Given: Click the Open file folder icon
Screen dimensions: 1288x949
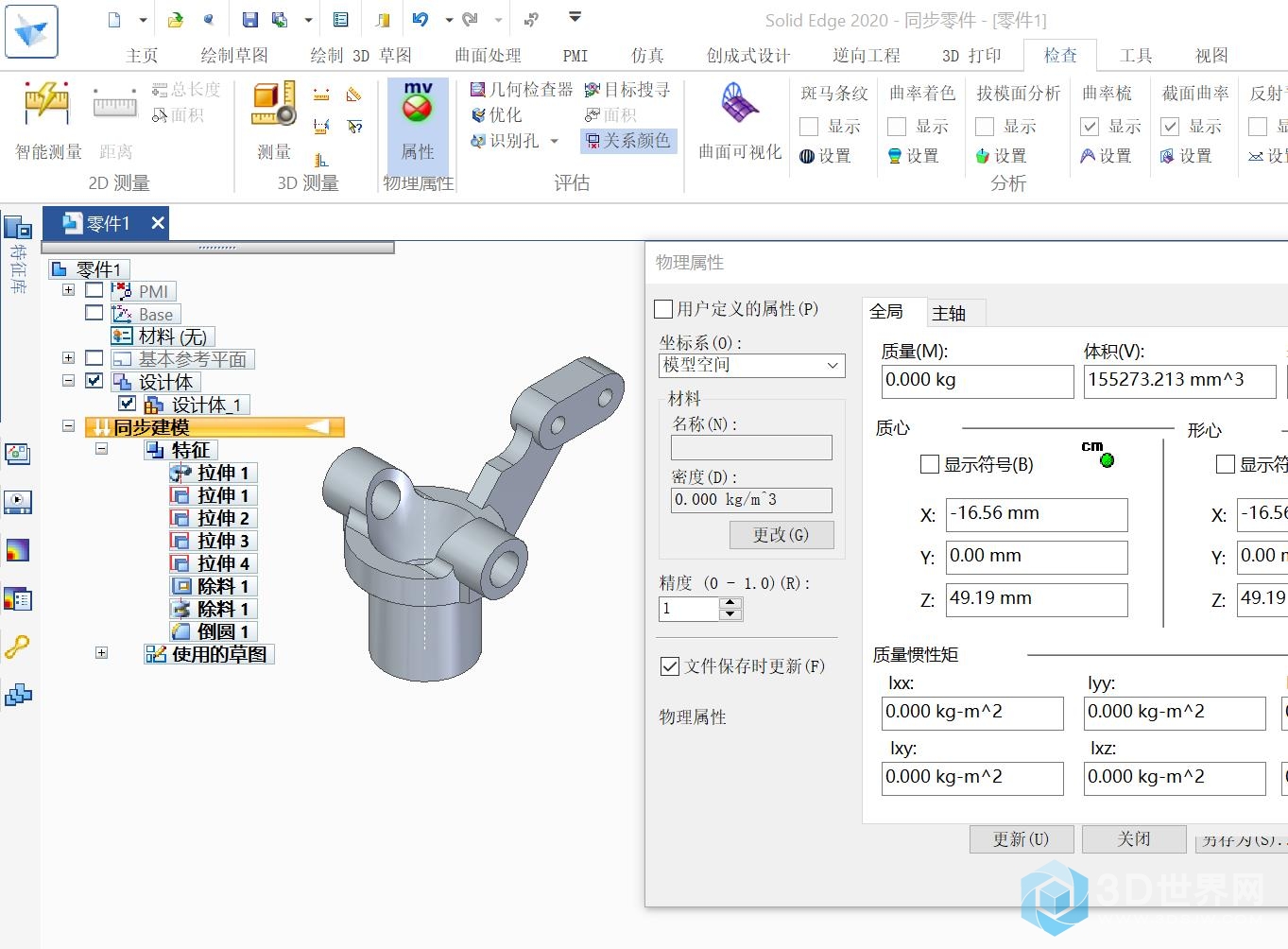Looking at the screenshot, I should click(x=176, y=19).
